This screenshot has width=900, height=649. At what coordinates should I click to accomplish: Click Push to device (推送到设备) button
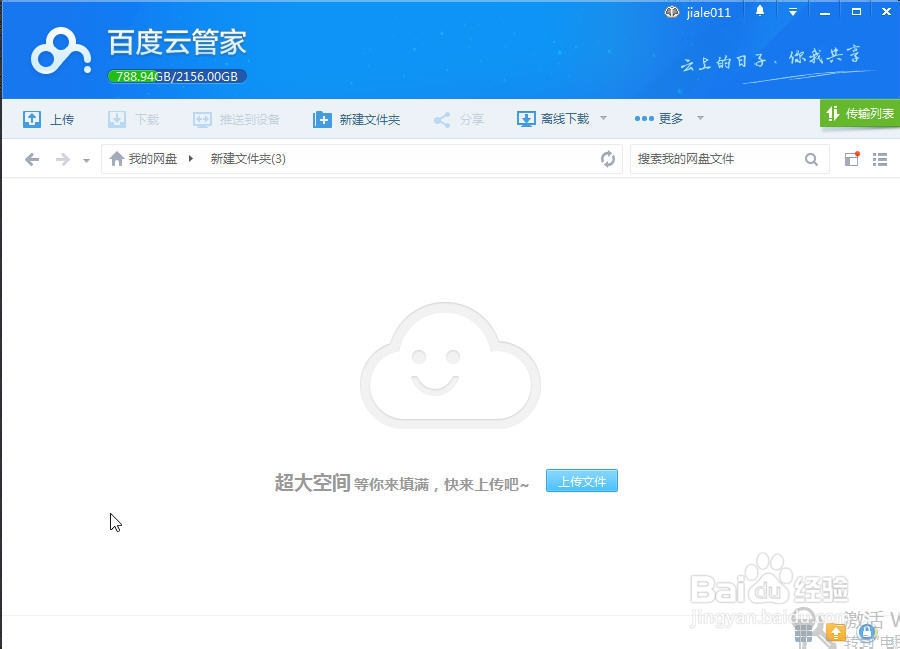(x=236, y=119)
